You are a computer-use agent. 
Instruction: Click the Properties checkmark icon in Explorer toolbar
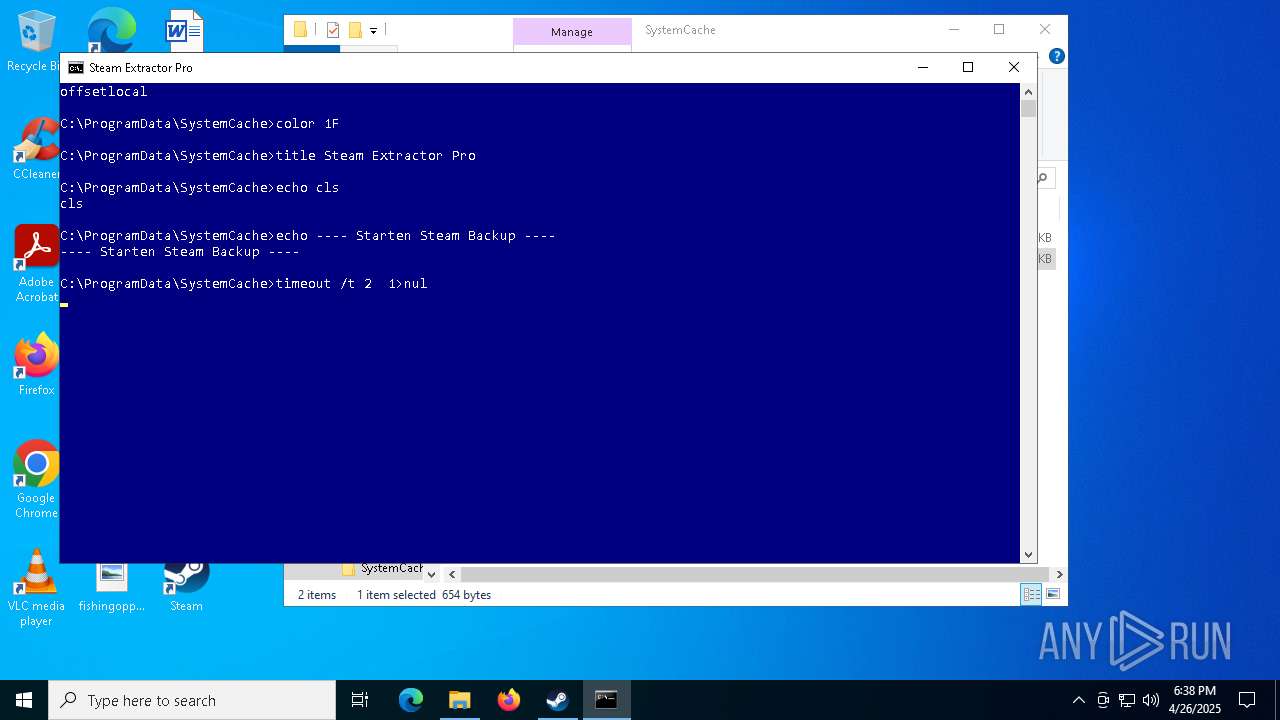(x=333, y=30)
